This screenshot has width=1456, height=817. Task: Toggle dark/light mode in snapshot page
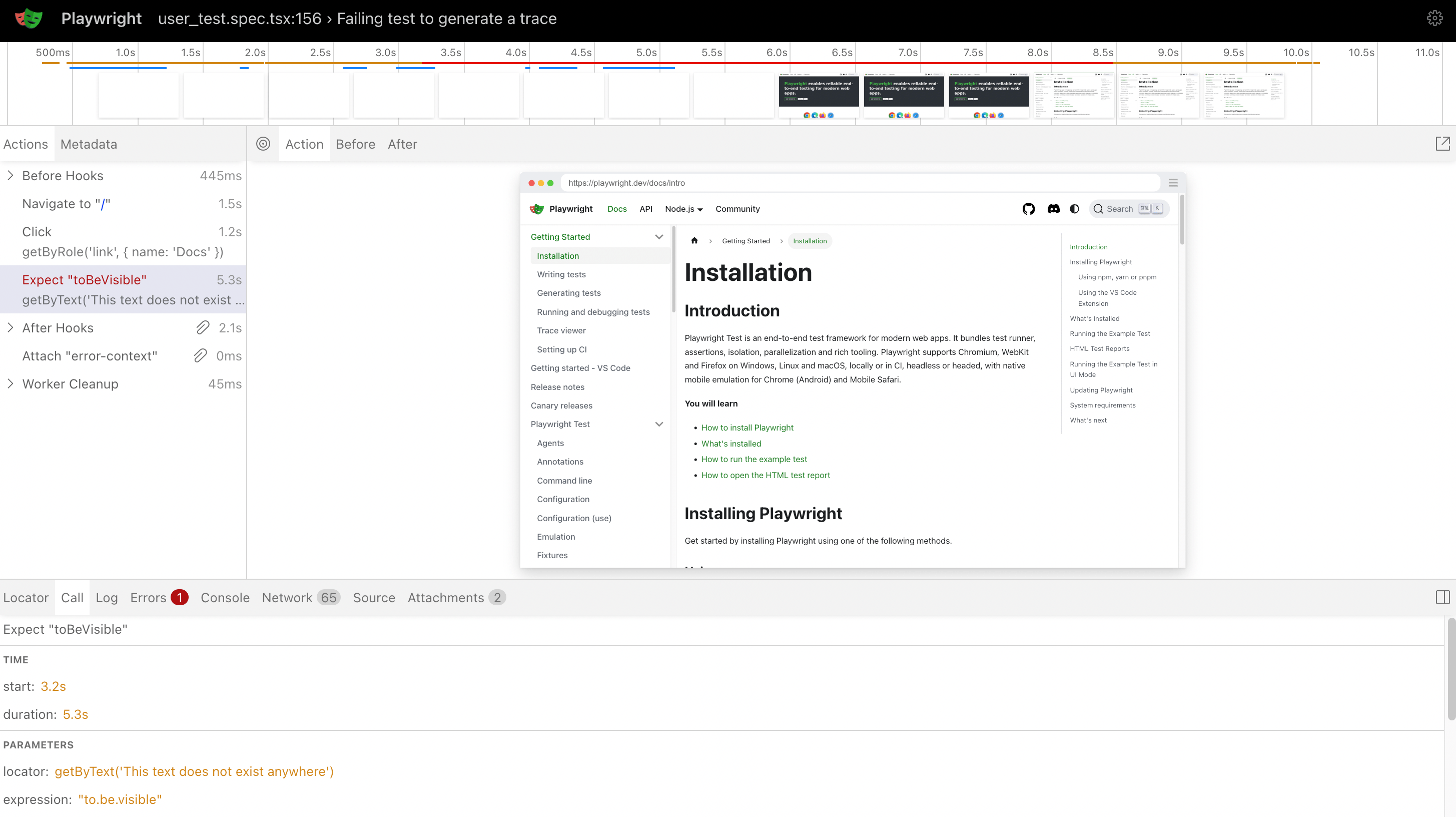[1074, 209]
